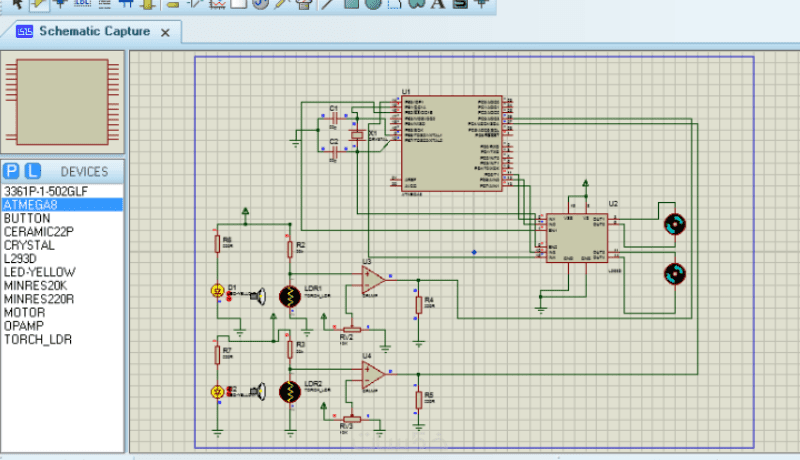Click the component preview thumbnail

(x=62, y=101)
